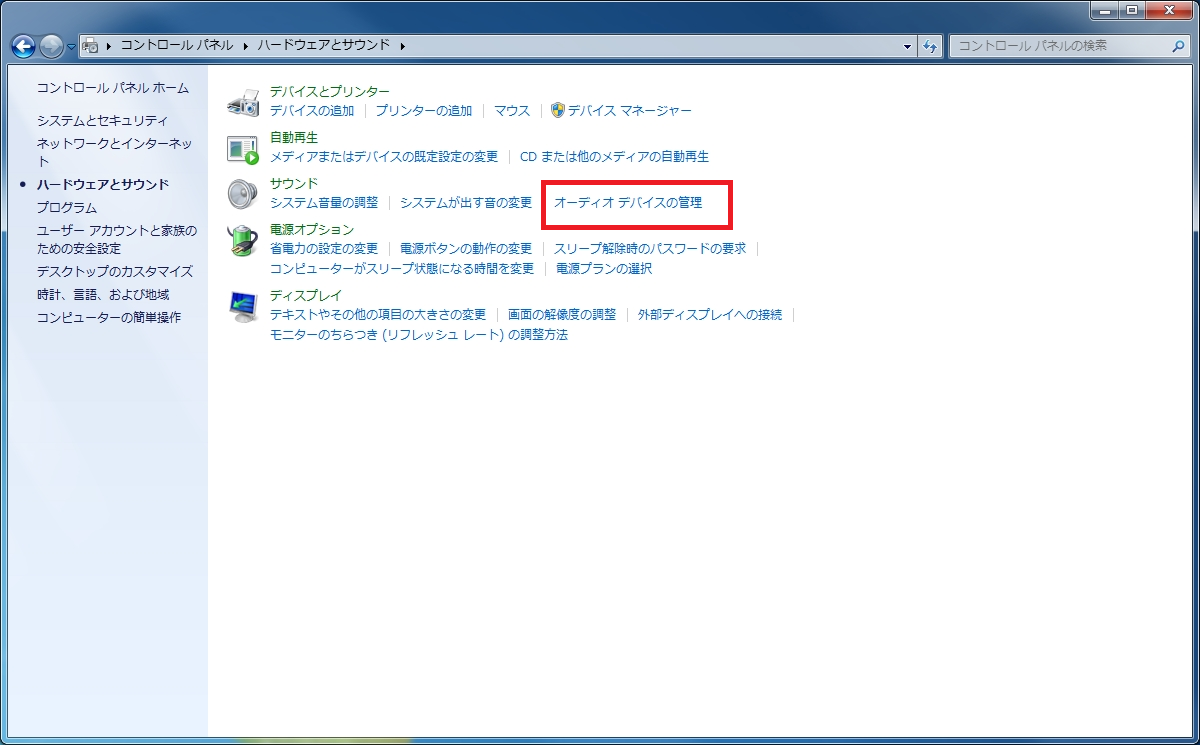This screenshot has height=745, width=1200.
Task: Open ネットワークとインターネット in sidebar
Action: (114, 152)
